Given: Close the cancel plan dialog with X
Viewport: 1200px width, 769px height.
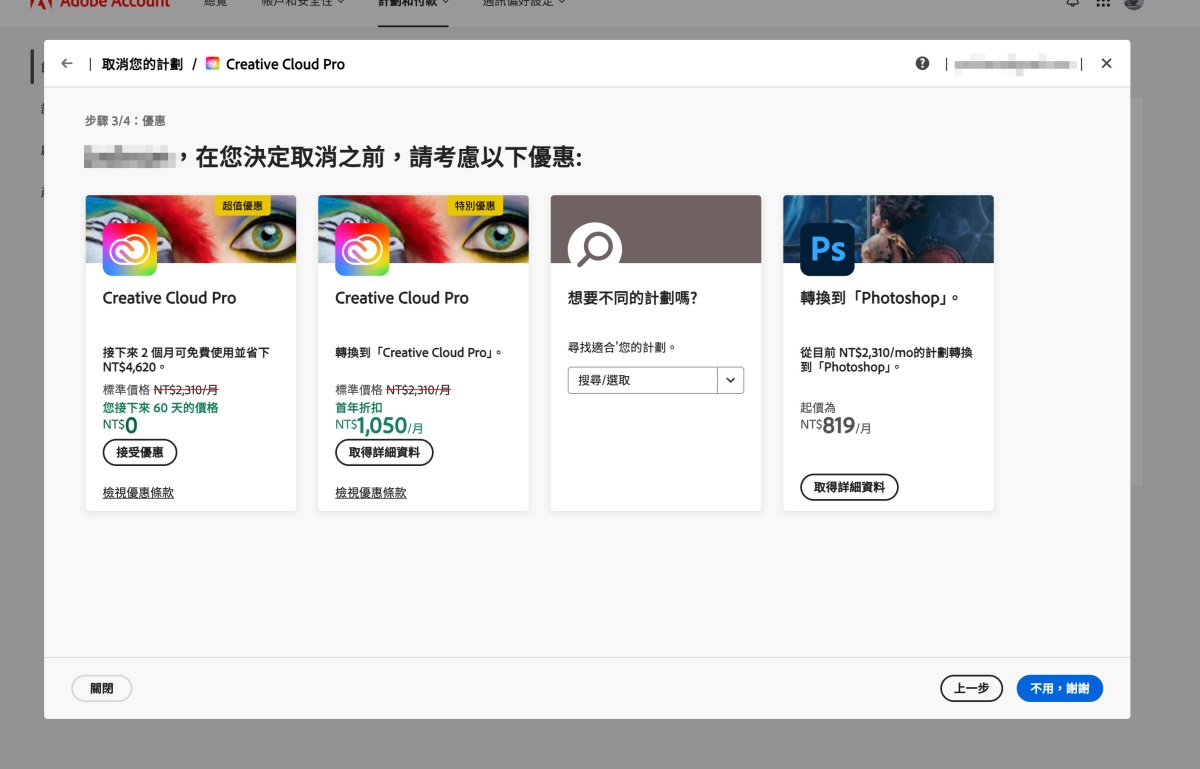Looking at the screenshot, I should pyautogui.click(x=1106, y=63).
